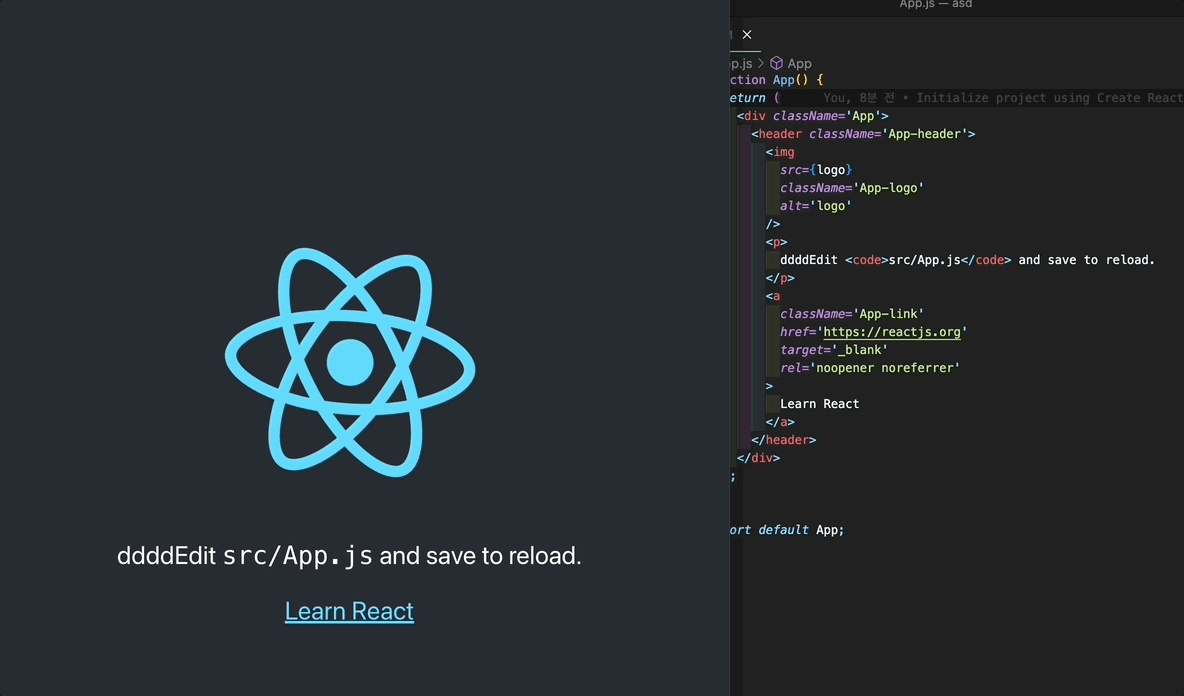
Task: Click the git blame annotation 'Initialize project using Create React'
Action: click(1050, 98)
